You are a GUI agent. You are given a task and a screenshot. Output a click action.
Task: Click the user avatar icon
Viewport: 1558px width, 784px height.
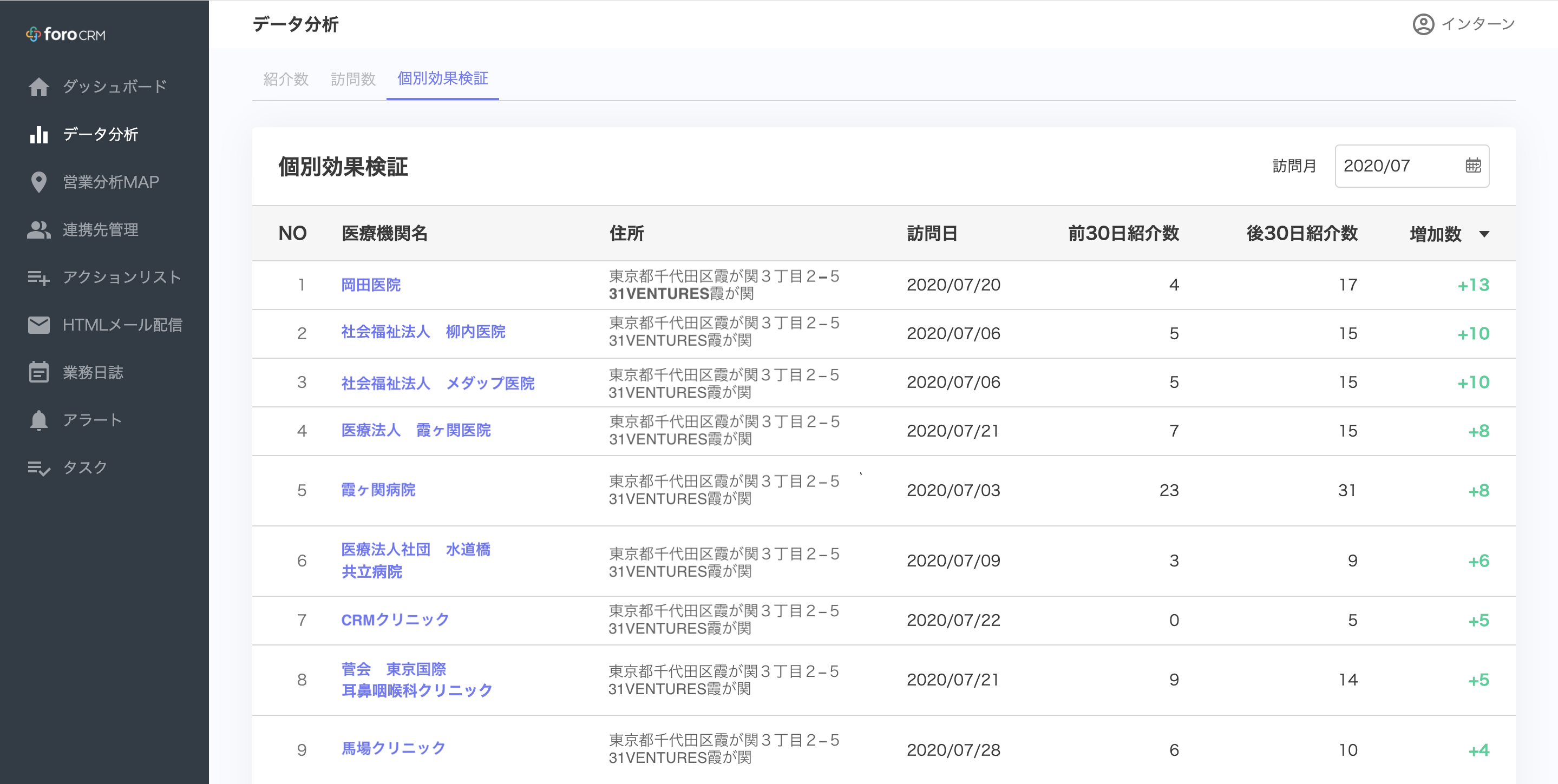1423,24
